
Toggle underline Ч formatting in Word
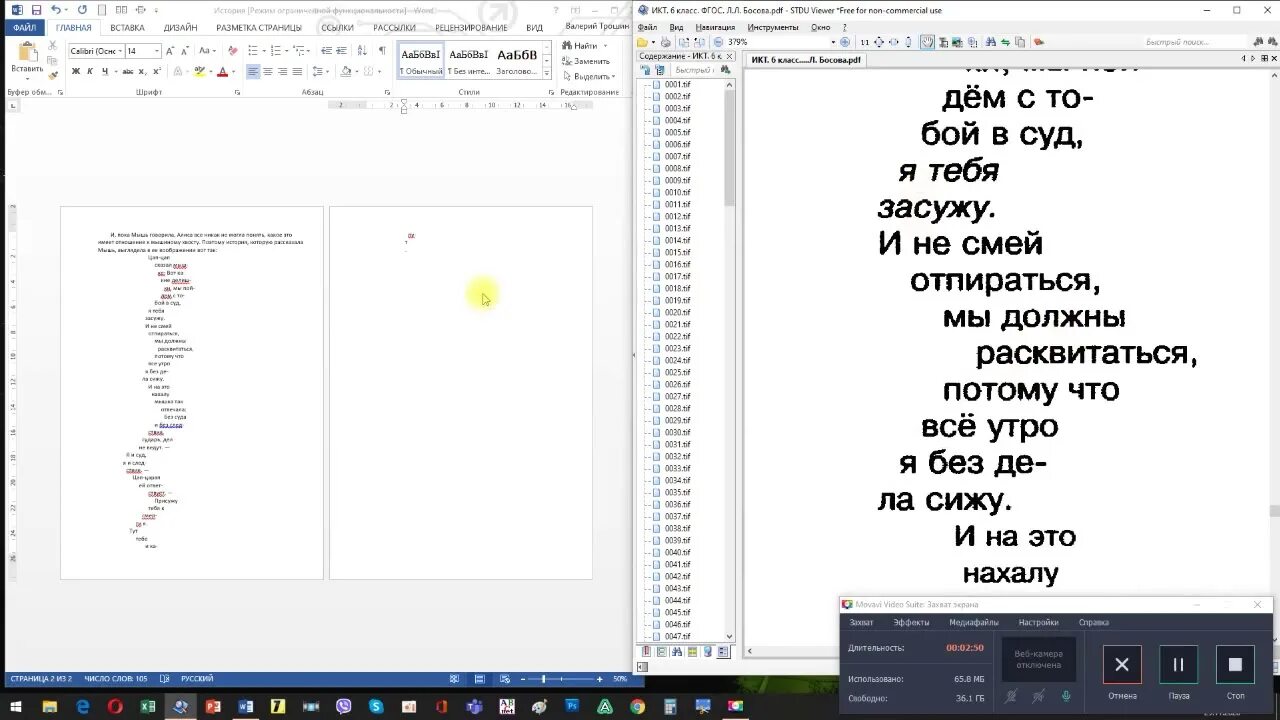point(103,72)
